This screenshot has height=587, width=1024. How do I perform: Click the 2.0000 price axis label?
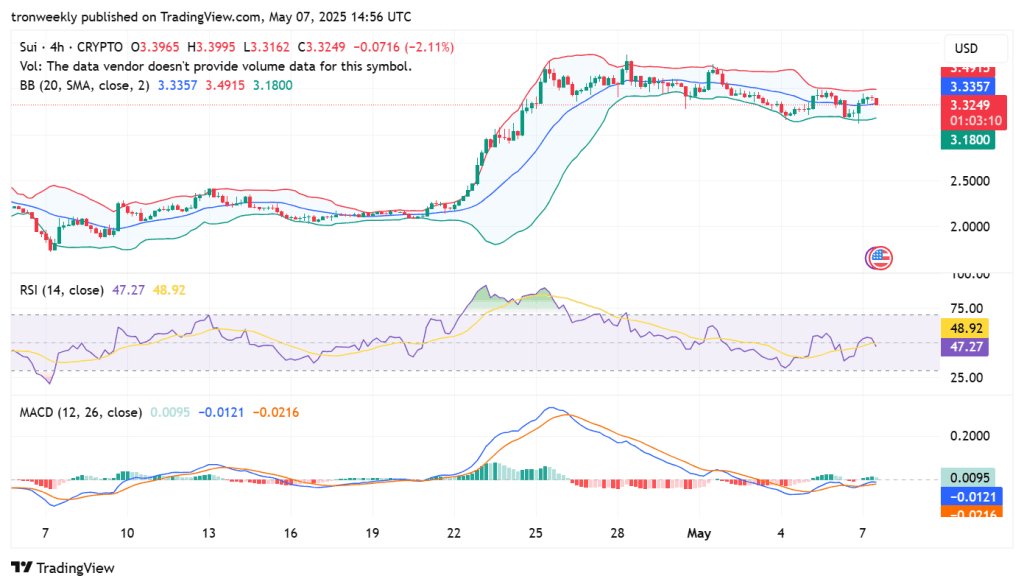[x=969, y=227]
